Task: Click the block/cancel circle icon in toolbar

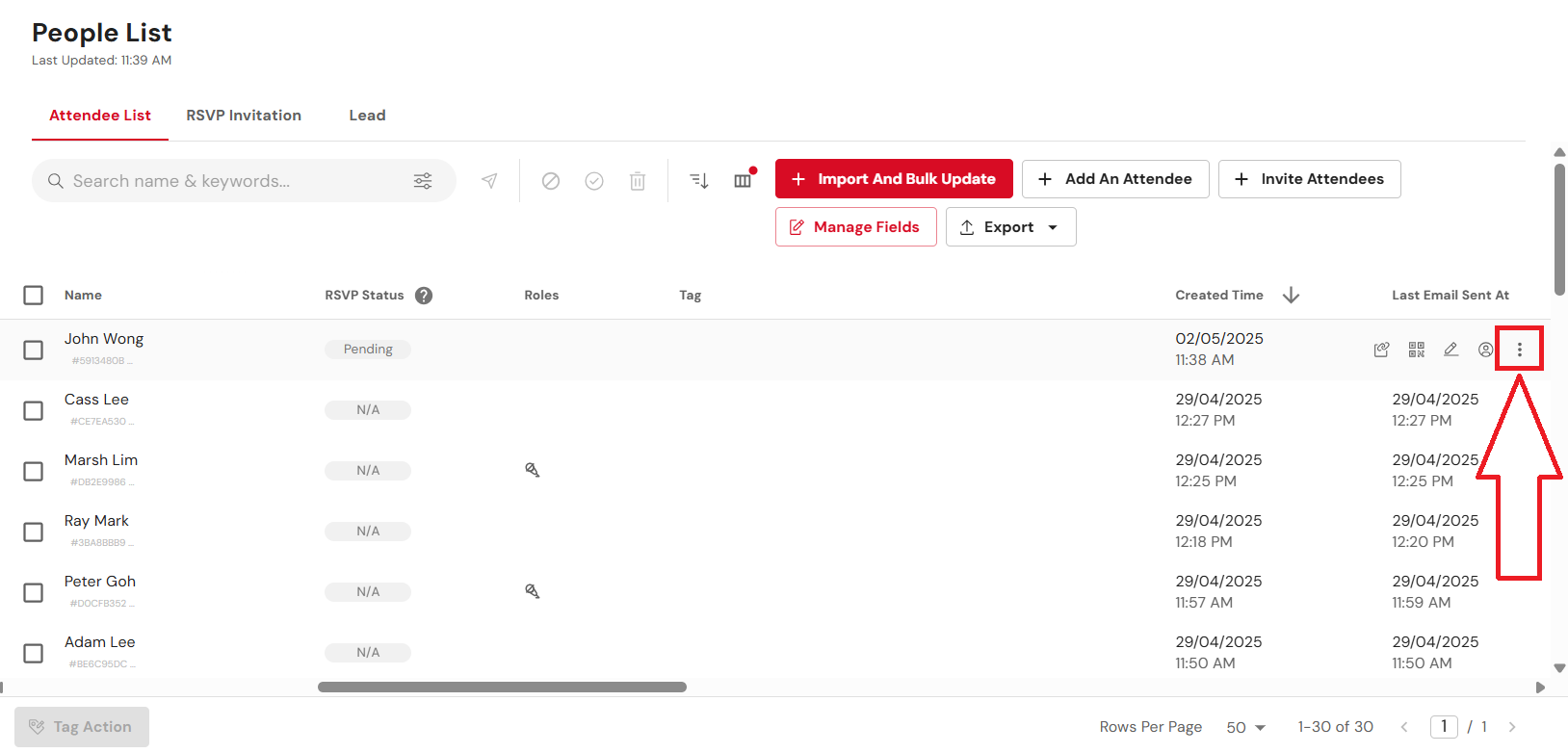Action: coord(551,181)
